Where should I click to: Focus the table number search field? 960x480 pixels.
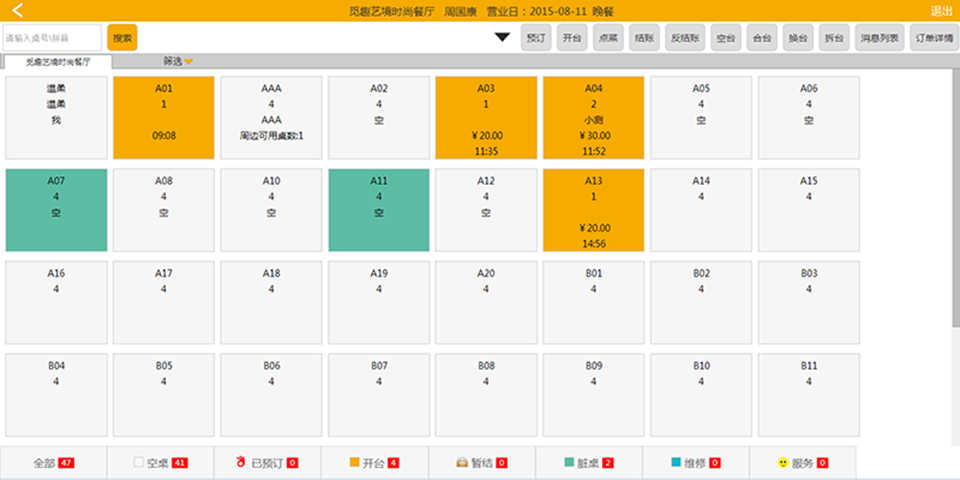[52, 37]
